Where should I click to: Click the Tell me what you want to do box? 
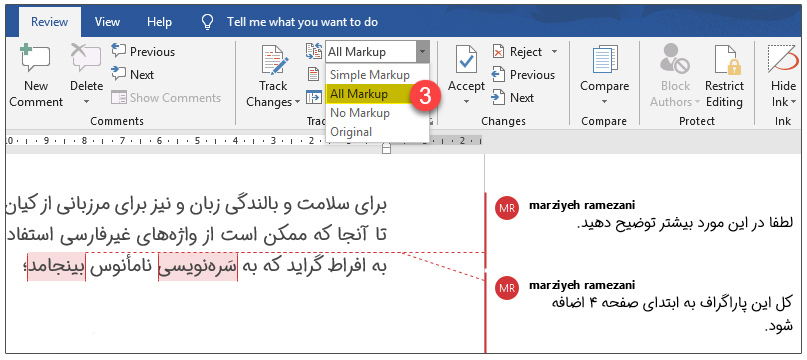coord(303,22)
